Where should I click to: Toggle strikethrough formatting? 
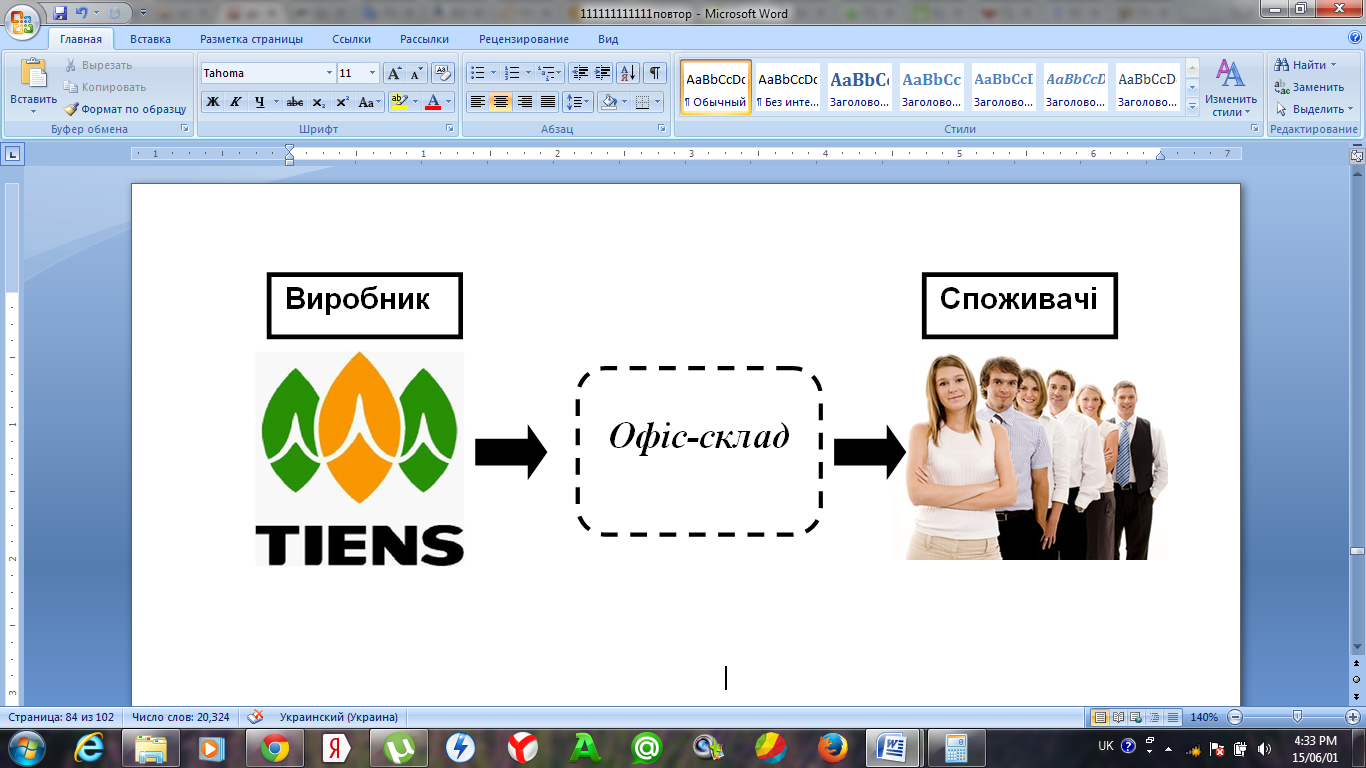[x=295, y=102]
